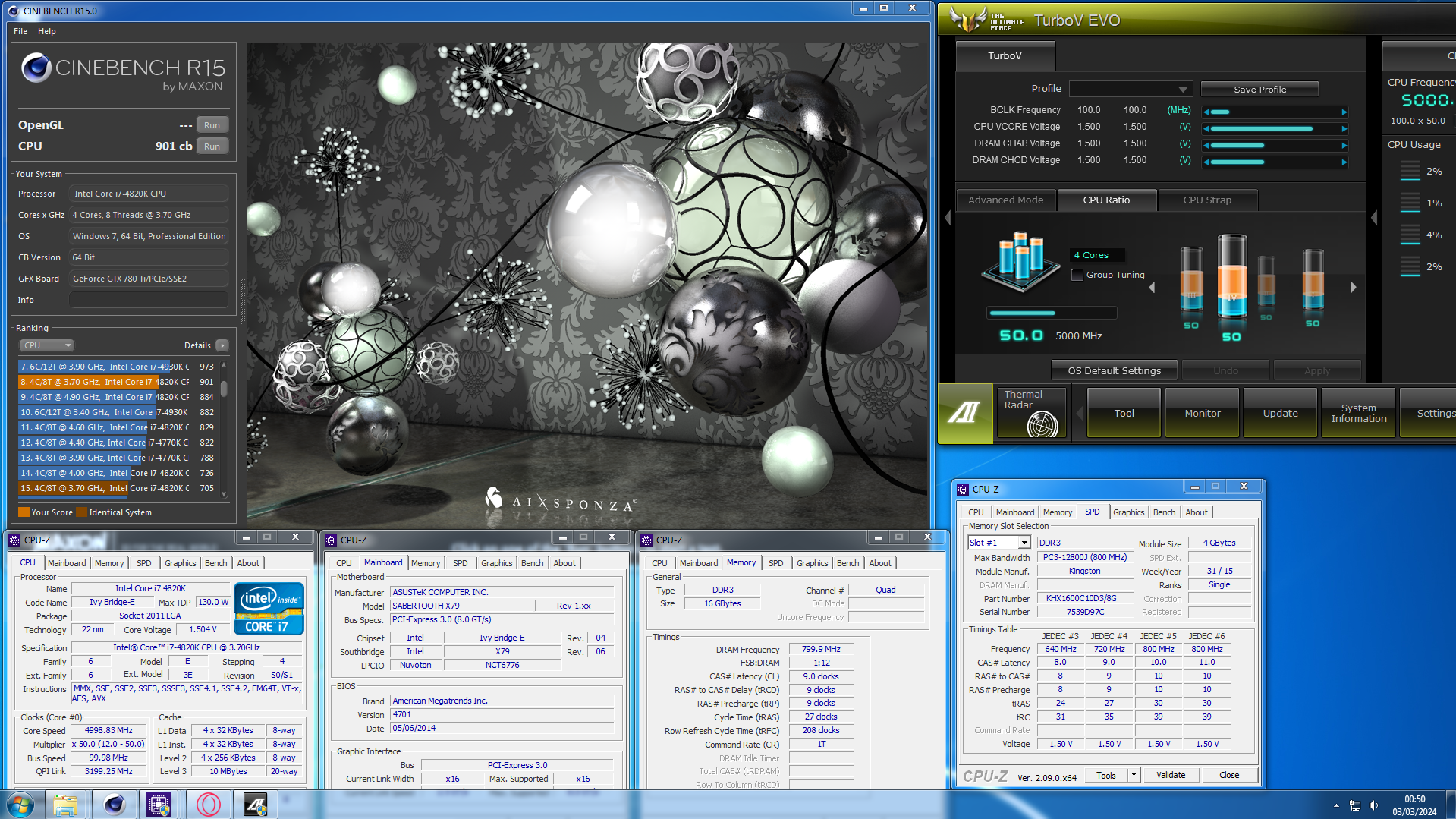Run the CPU benchmark

[x=212, y=146]
